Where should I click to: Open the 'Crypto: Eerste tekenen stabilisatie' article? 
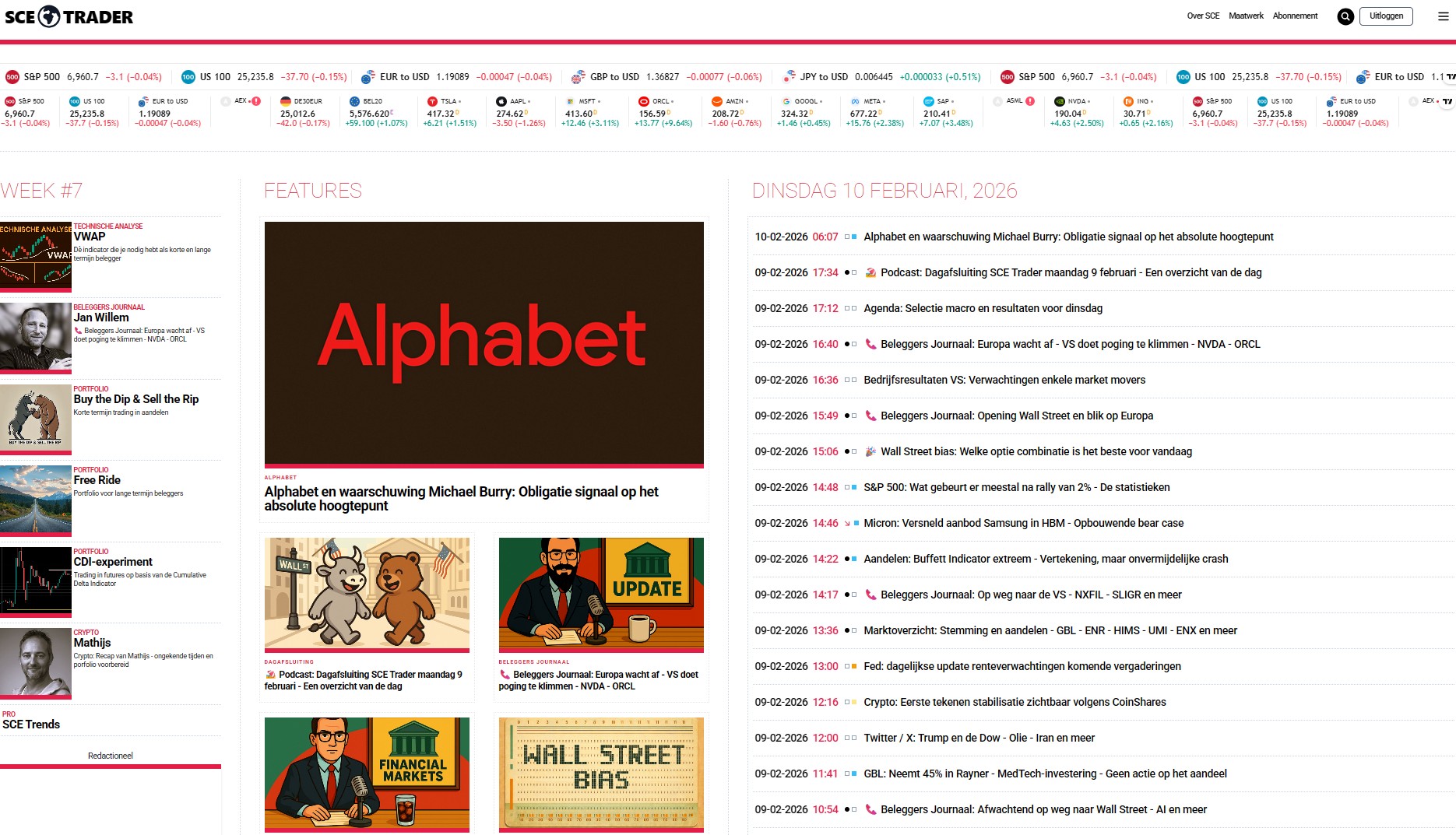coord(1015,702)
